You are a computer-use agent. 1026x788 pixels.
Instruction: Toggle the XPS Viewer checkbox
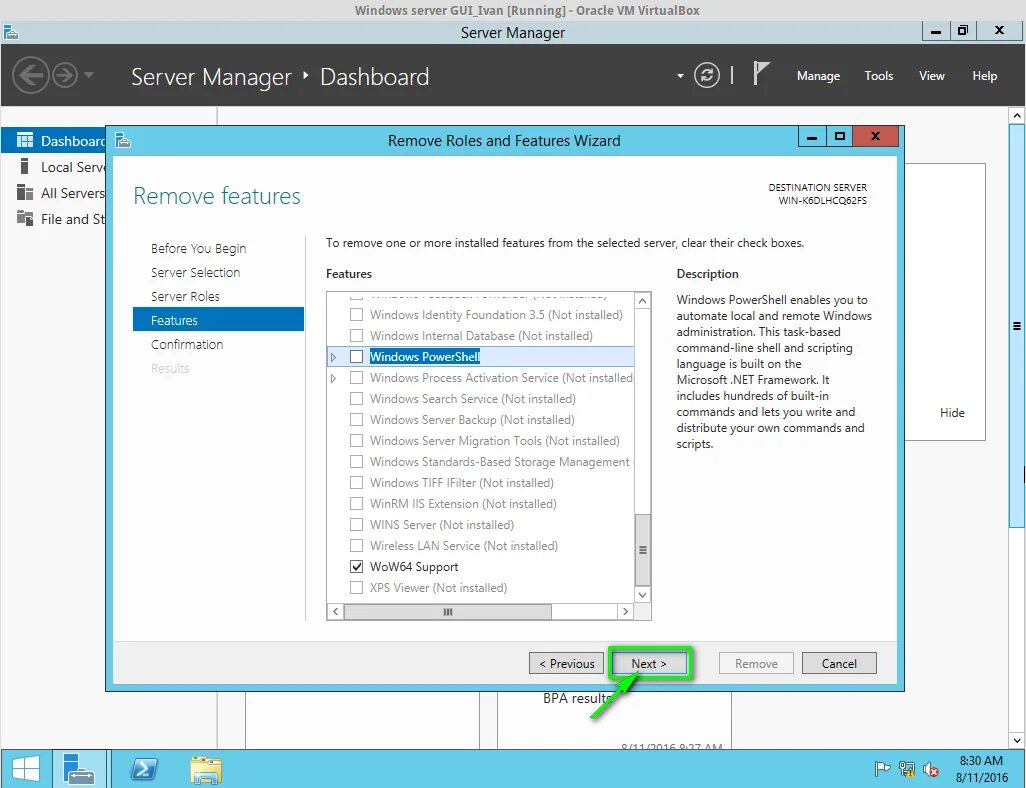(357, 588)
